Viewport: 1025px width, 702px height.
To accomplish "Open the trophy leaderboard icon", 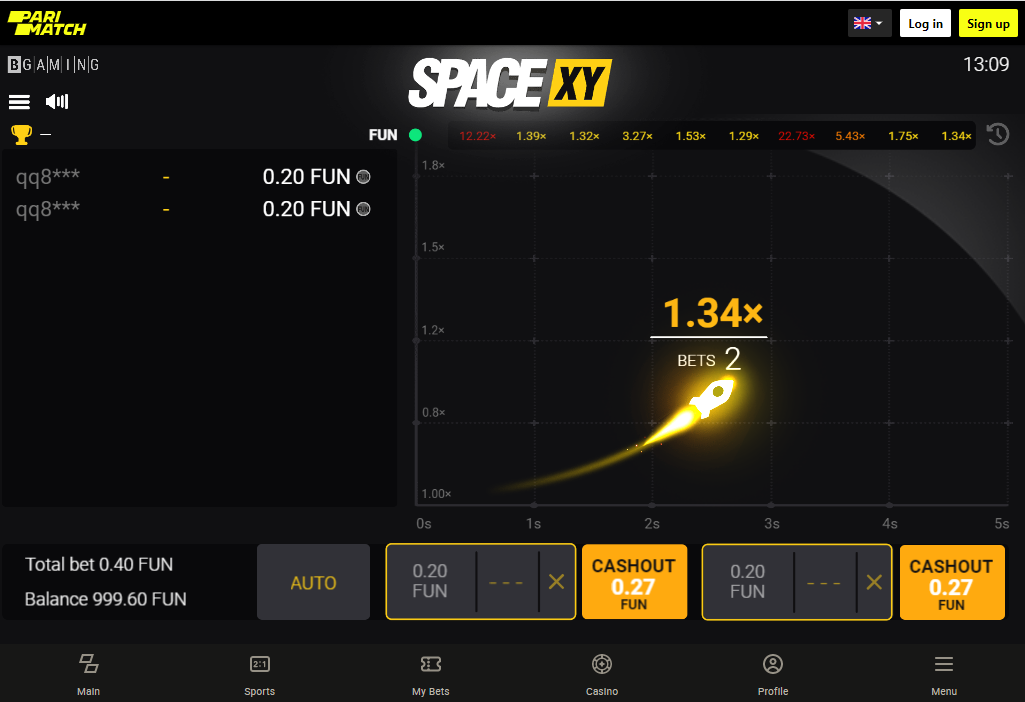I will click(22, 135).
